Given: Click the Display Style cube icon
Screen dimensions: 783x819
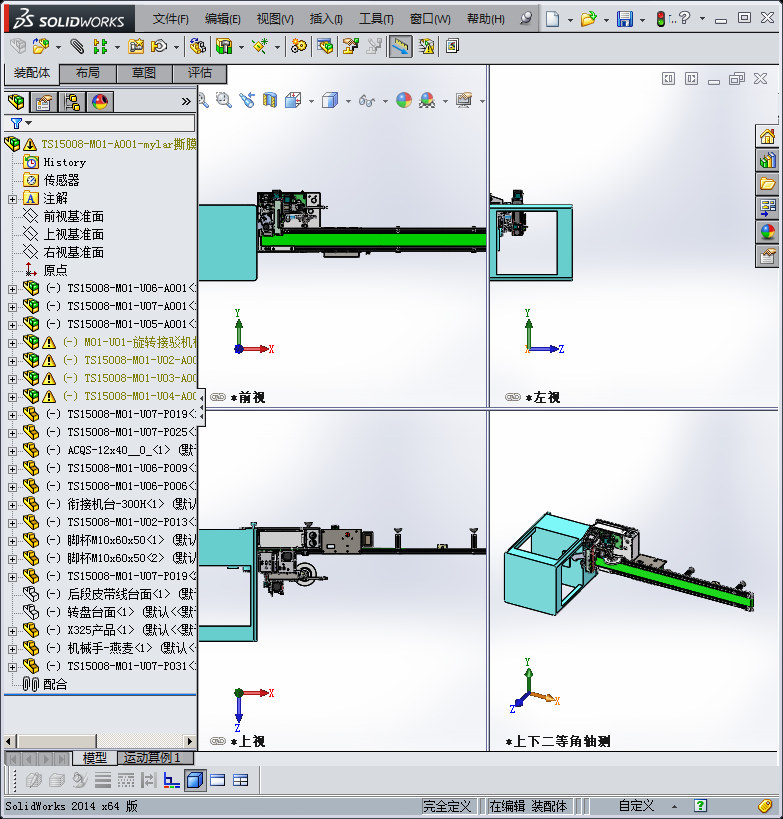Looking at the screenshot, I should (x=330, y=100).
